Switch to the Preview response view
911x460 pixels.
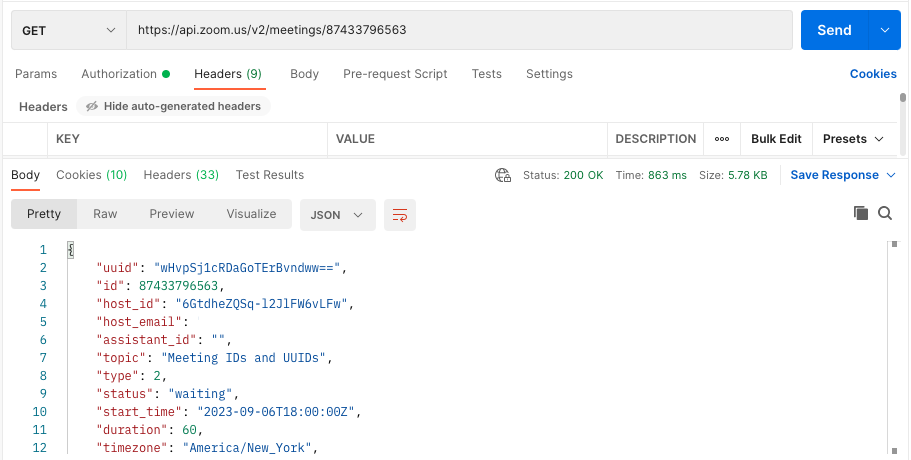(171, 214)
